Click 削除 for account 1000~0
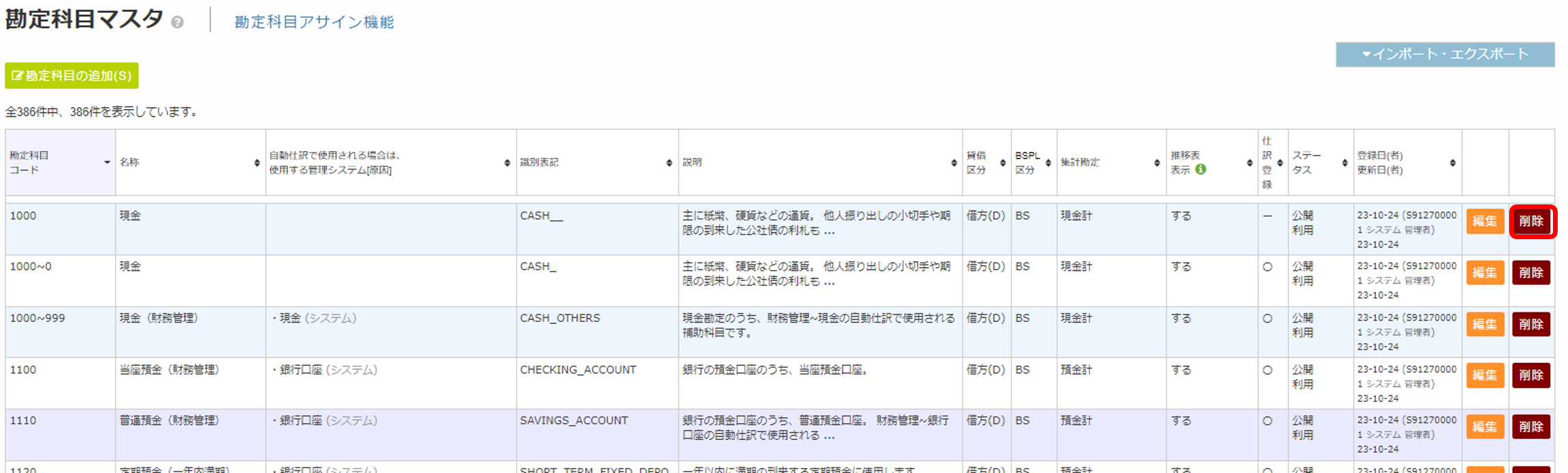 click(x=1531, y=273)
